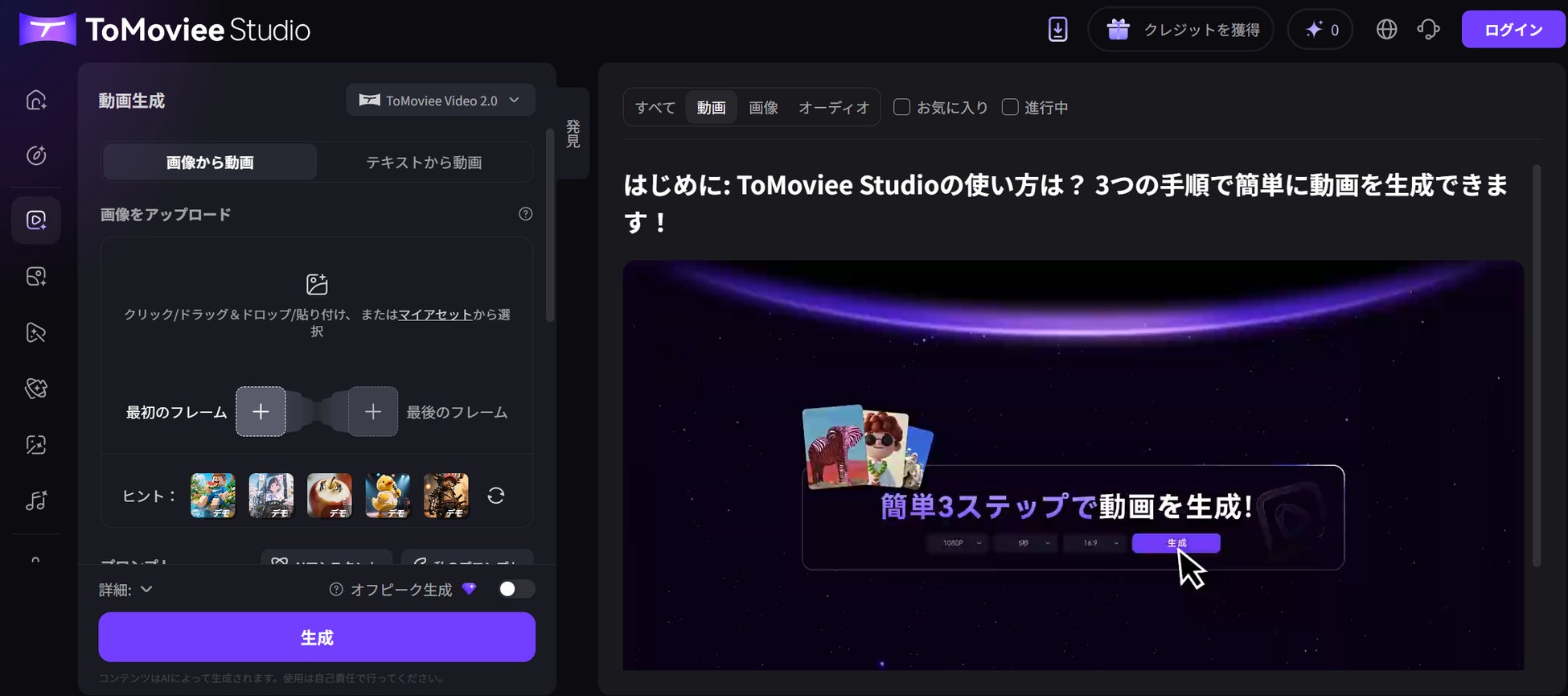Screen dimensions: 1568x696
Task: Check the 進行中 checkbox
Action: 1010,107
